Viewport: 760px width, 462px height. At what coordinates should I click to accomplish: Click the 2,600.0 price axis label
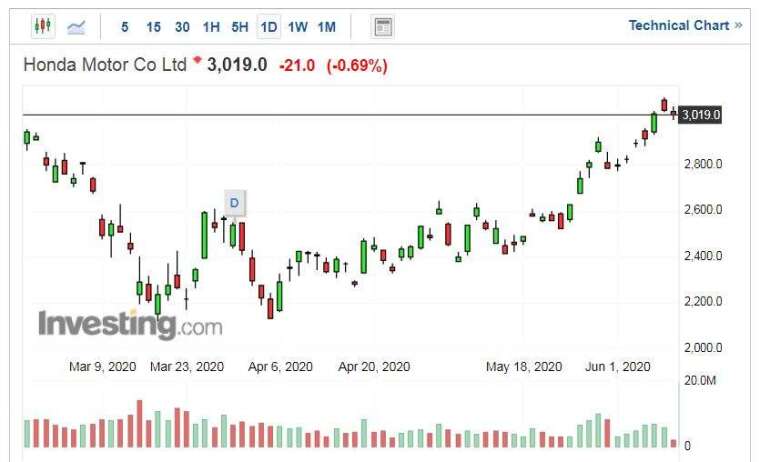pyautogui.click(x=703, y=209)
